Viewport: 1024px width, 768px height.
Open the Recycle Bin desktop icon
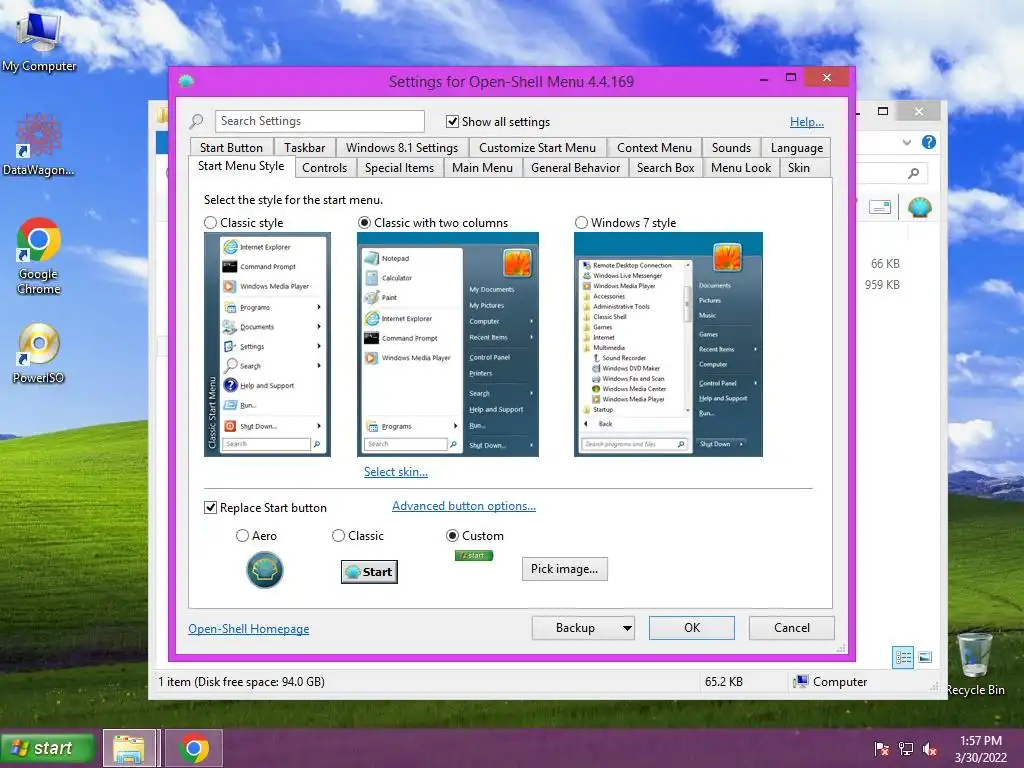(974, 664)
